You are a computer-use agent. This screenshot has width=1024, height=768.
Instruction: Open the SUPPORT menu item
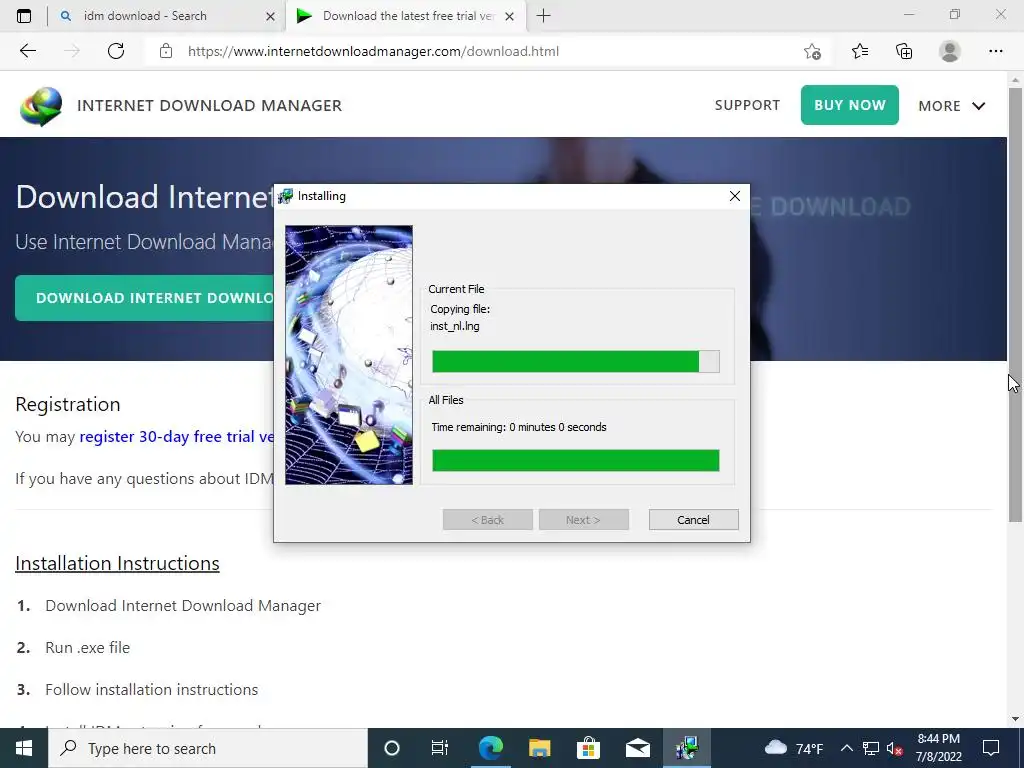[747, 105]
